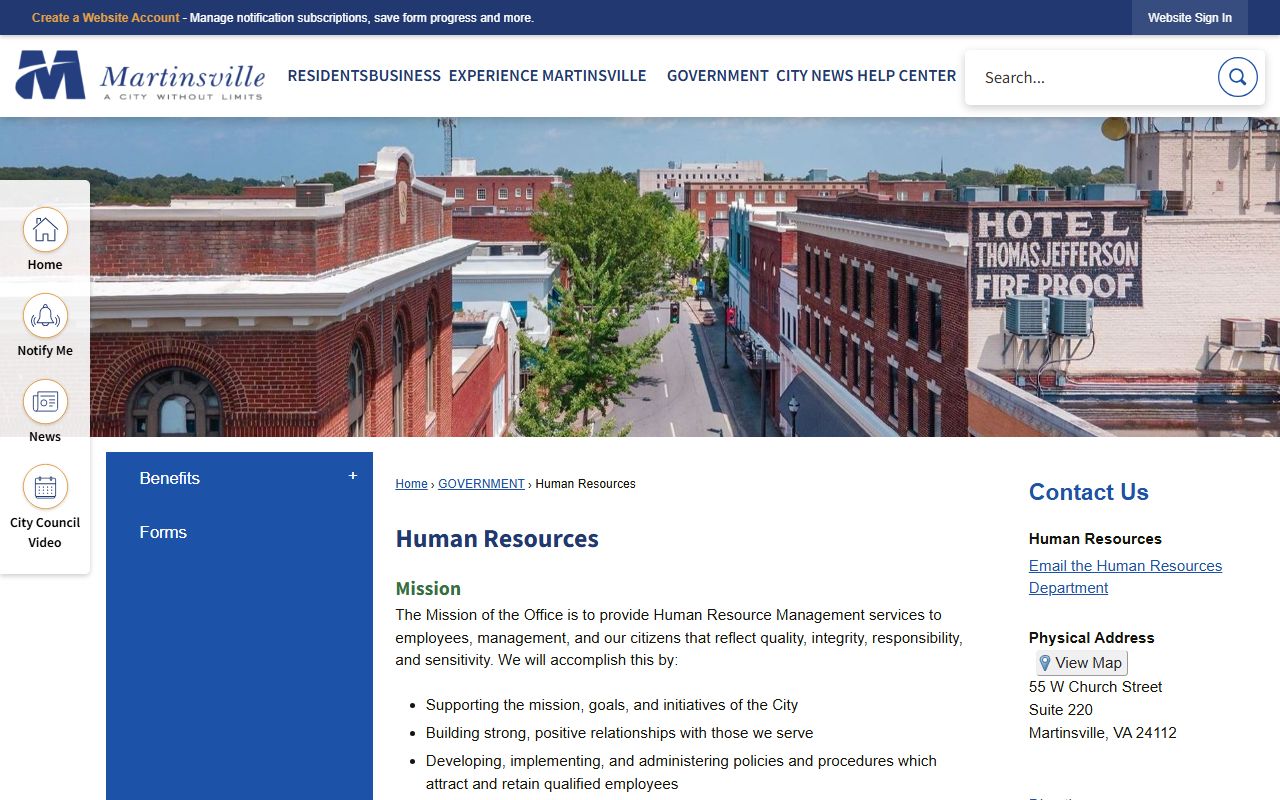Expand the Benefits submenu plus sign
The width and height of the screenshot is (1280, 800).
352,476
